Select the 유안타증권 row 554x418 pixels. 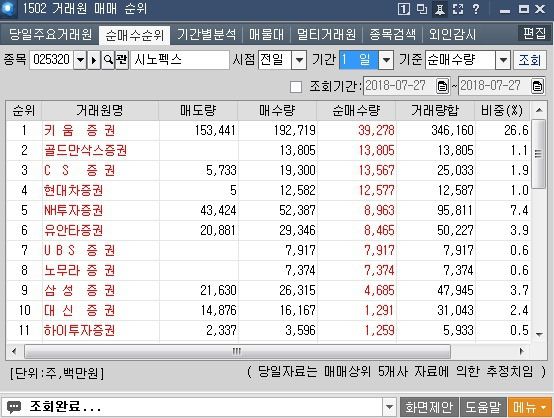click(x=268, y=230)
